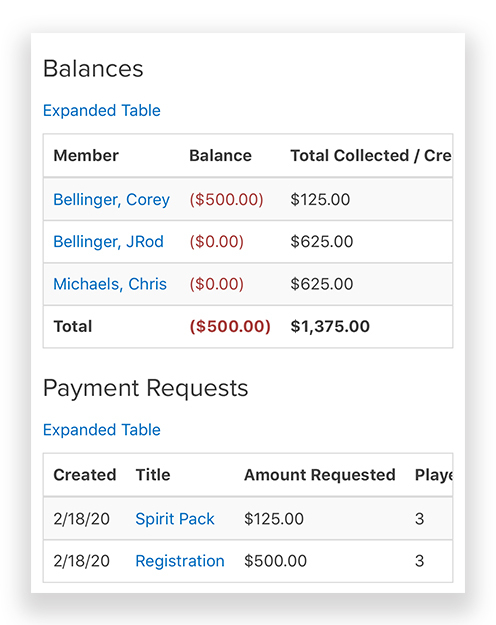The width and height of the screenshot is (496, 625).
Task: Open the Spirit Pack payment request
Action: (x=175, y=519)
